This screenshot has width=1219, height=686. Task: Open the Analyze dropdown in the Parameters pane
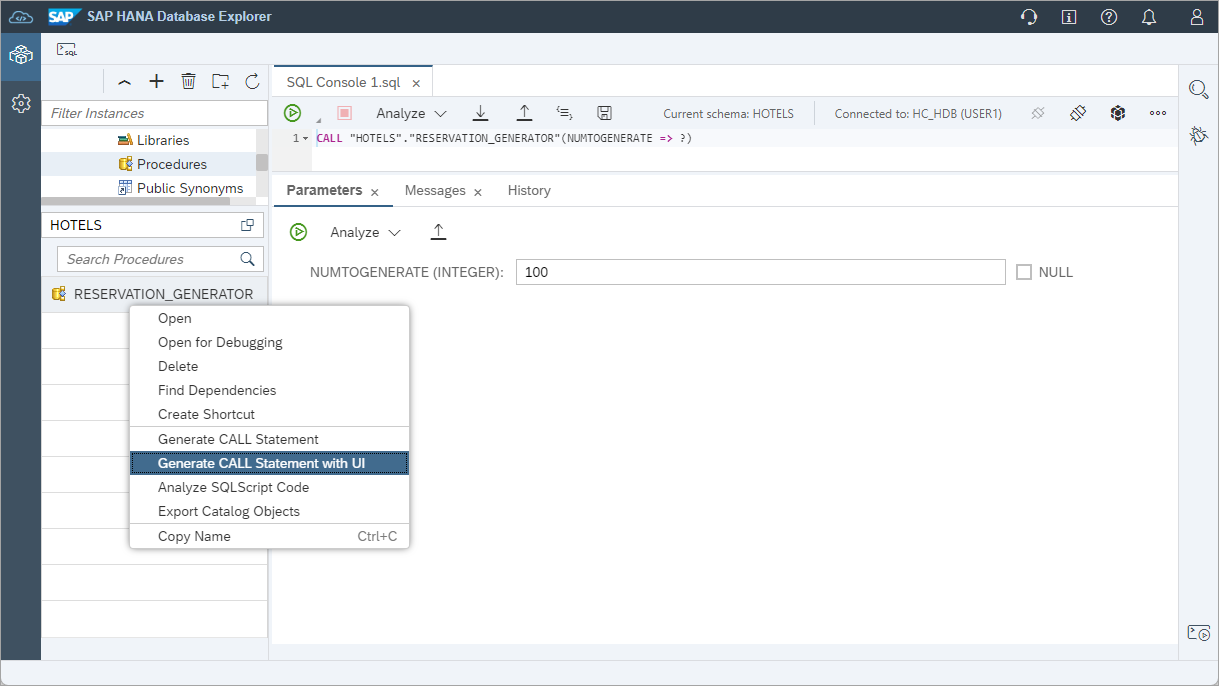[x=365, y=232]
